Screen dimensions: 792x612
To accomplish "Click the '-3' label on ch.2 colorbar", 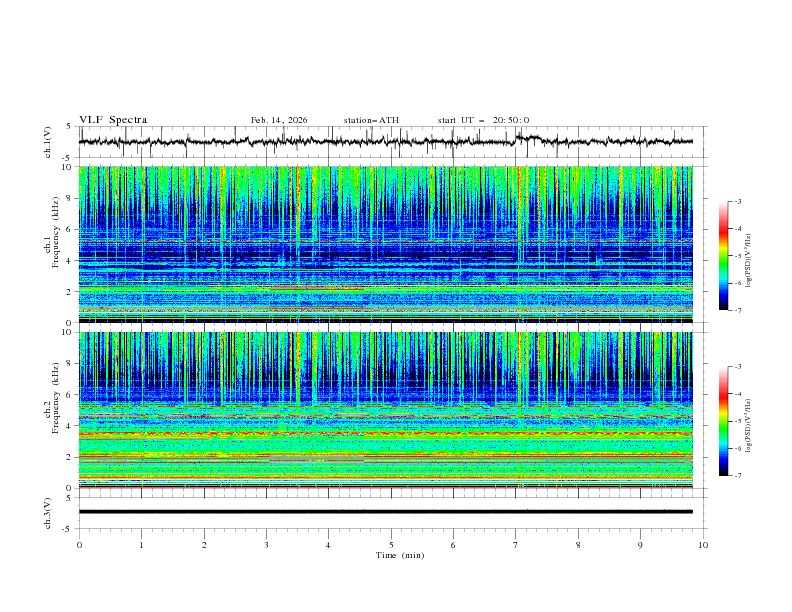I will point(738,367).
